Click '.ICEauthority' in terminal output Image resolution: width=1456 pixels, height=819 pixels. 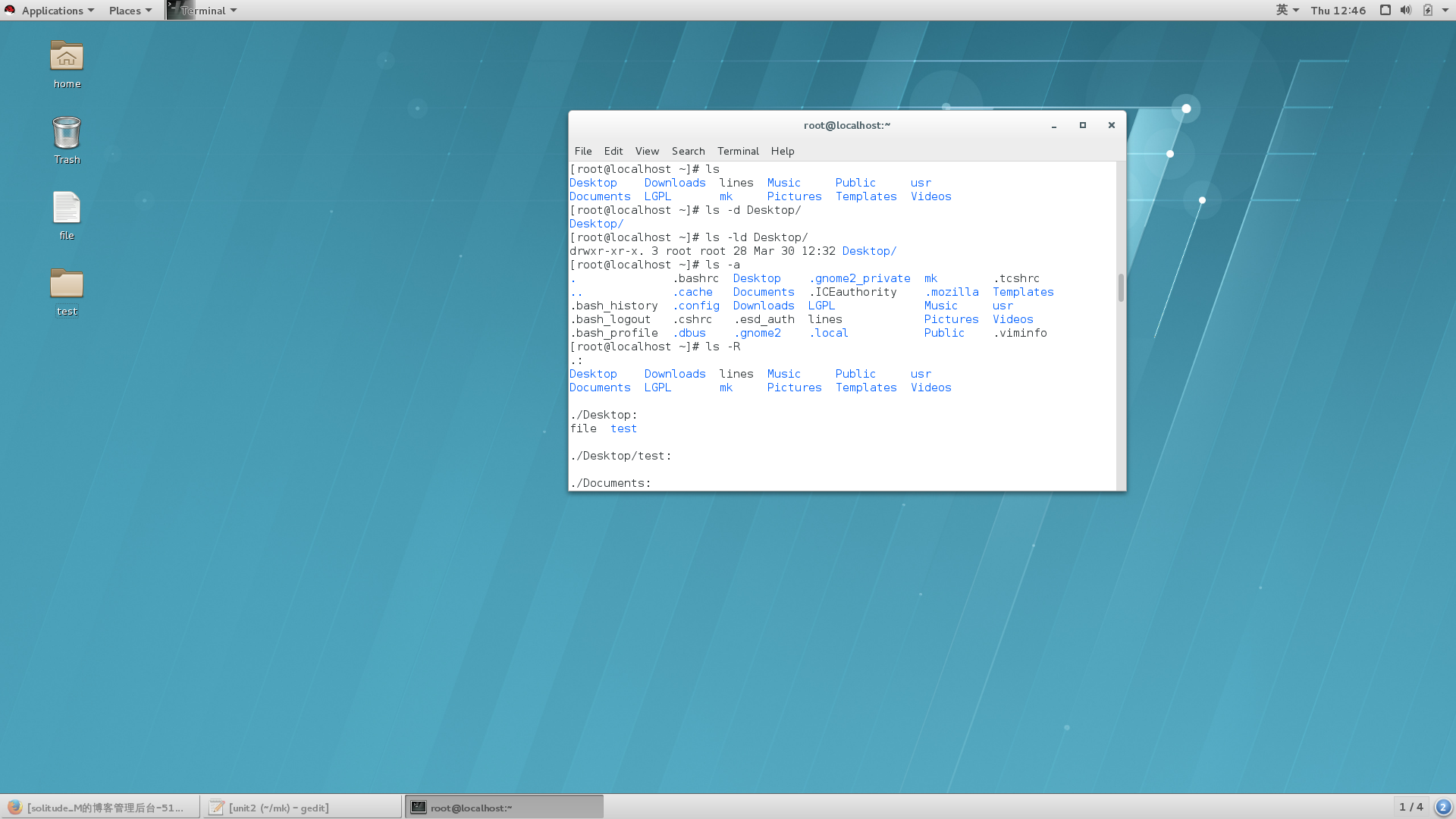coord(852,292)
